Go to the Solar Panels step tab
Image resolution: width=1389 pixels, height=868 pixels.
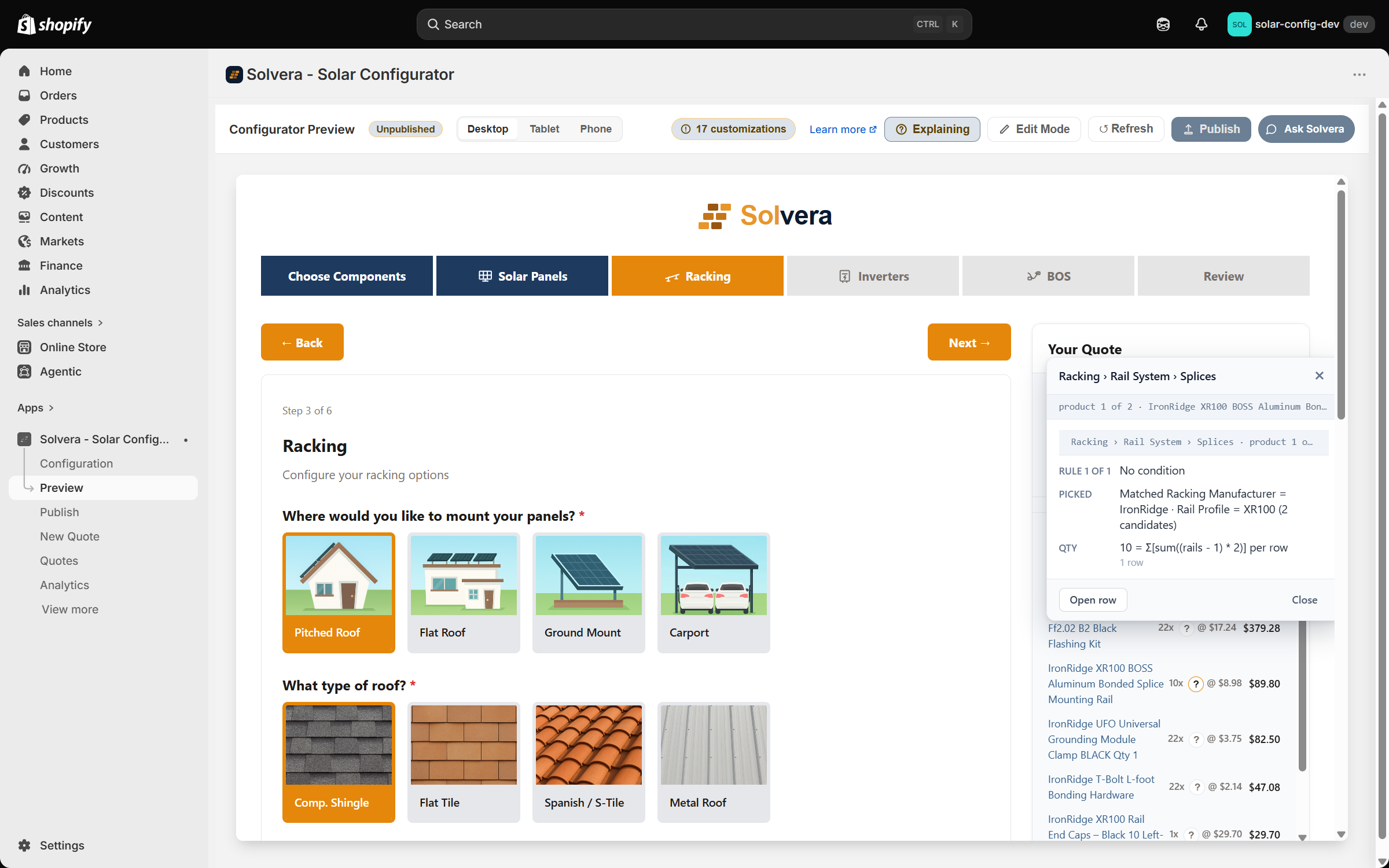point(522,276)
